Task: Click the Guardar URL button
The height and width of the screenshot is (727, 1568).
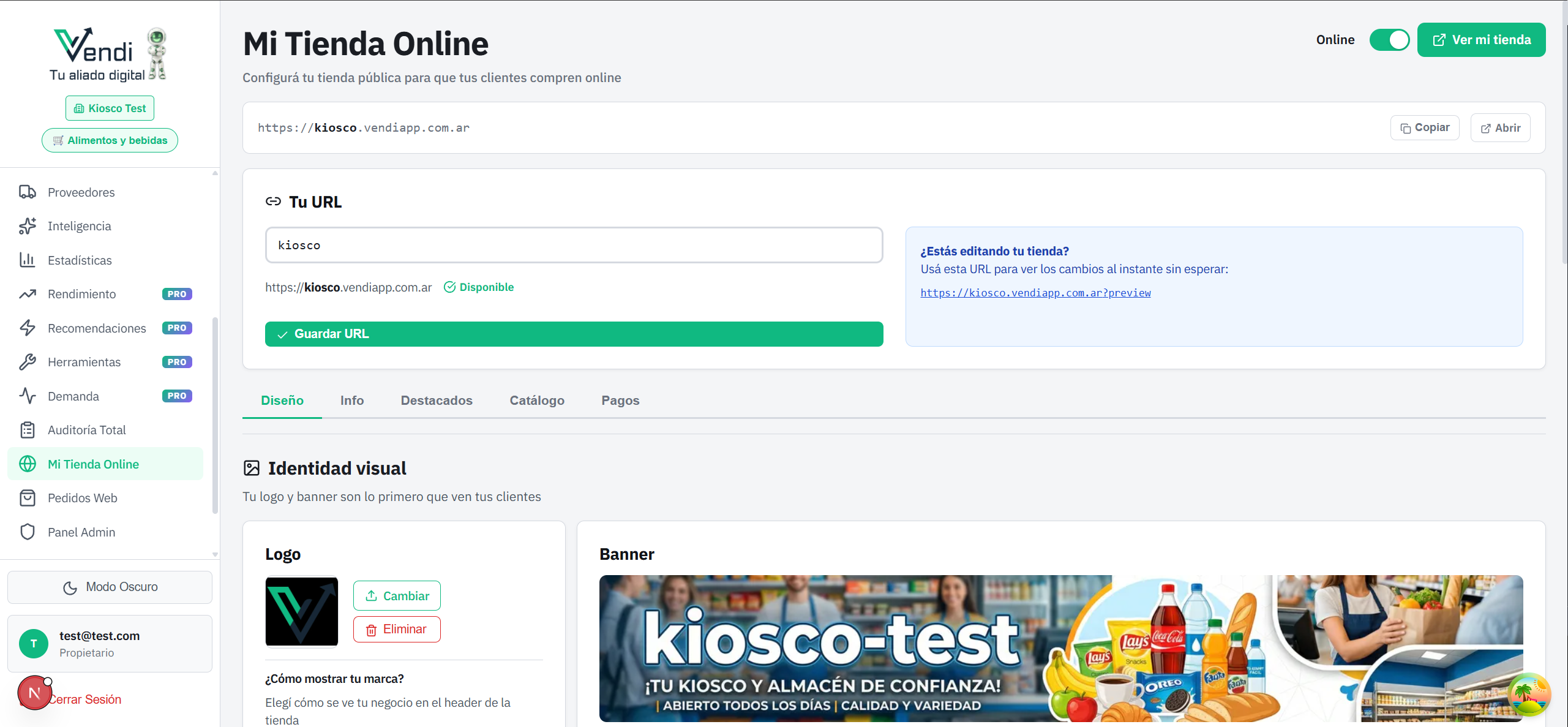Action: click(574, 334)
